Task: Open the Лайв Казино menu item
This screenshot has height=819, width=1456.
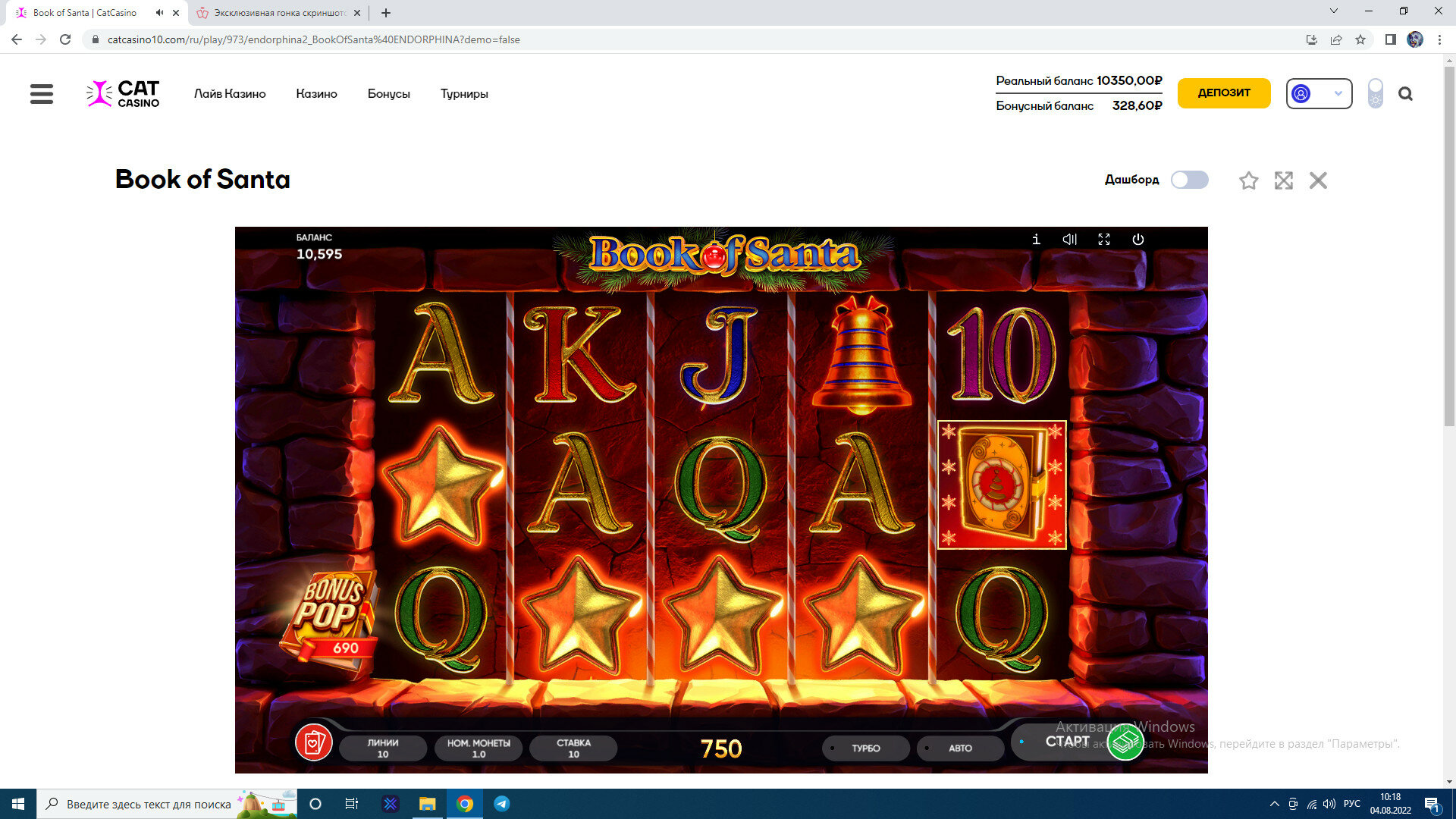Action: [230, 94]
